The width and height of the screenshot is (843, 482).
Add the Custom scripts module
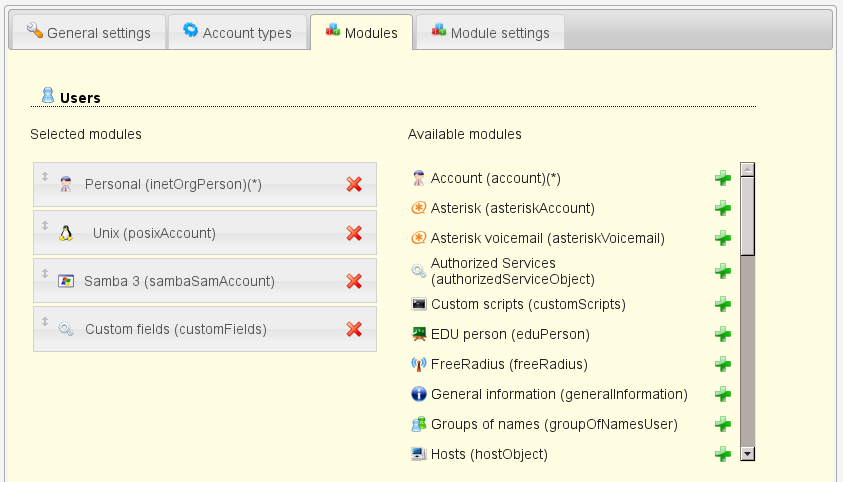point(722,304)
